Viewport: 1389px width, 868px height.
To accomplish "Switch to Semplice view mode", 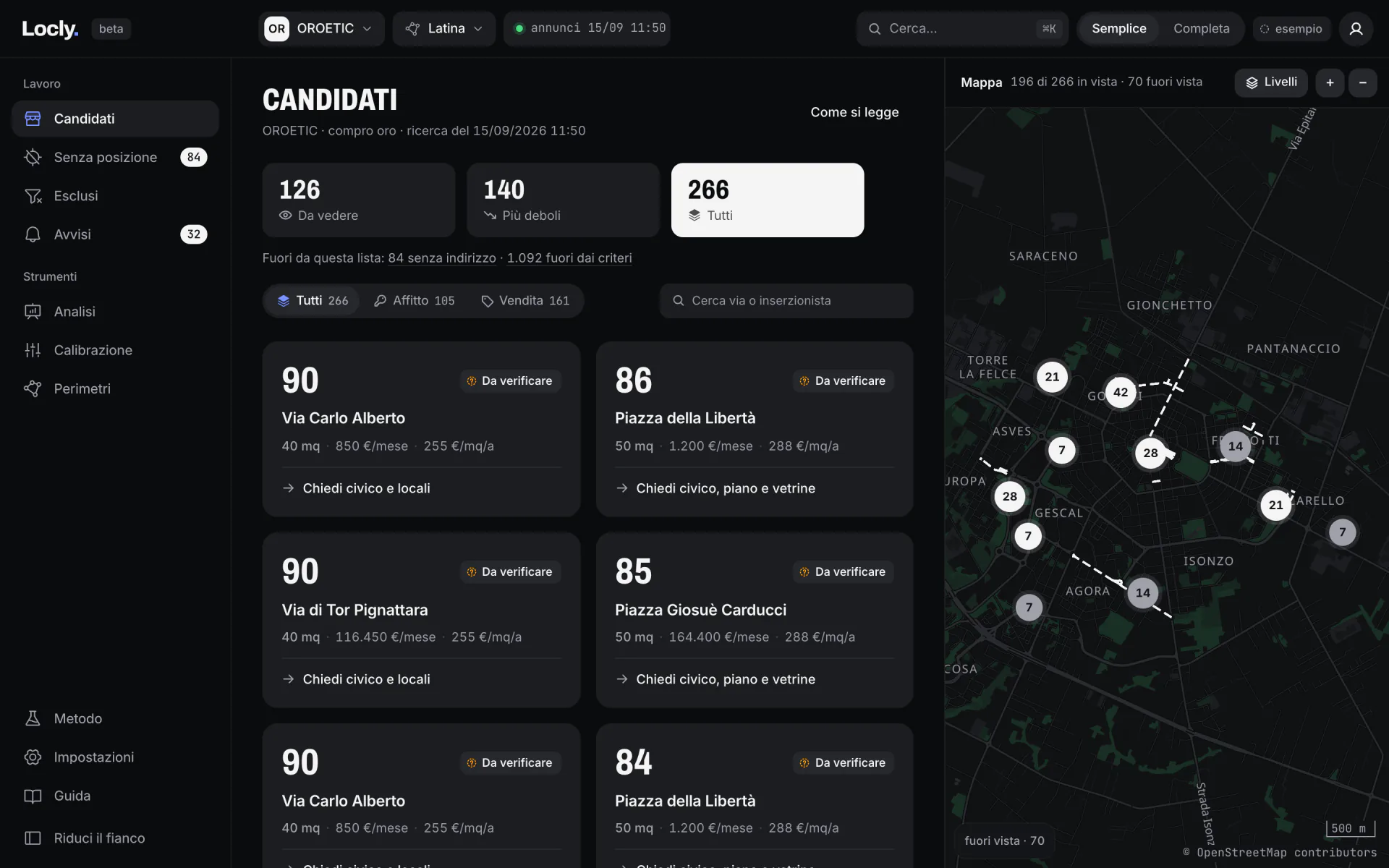I will (1118, 29).
